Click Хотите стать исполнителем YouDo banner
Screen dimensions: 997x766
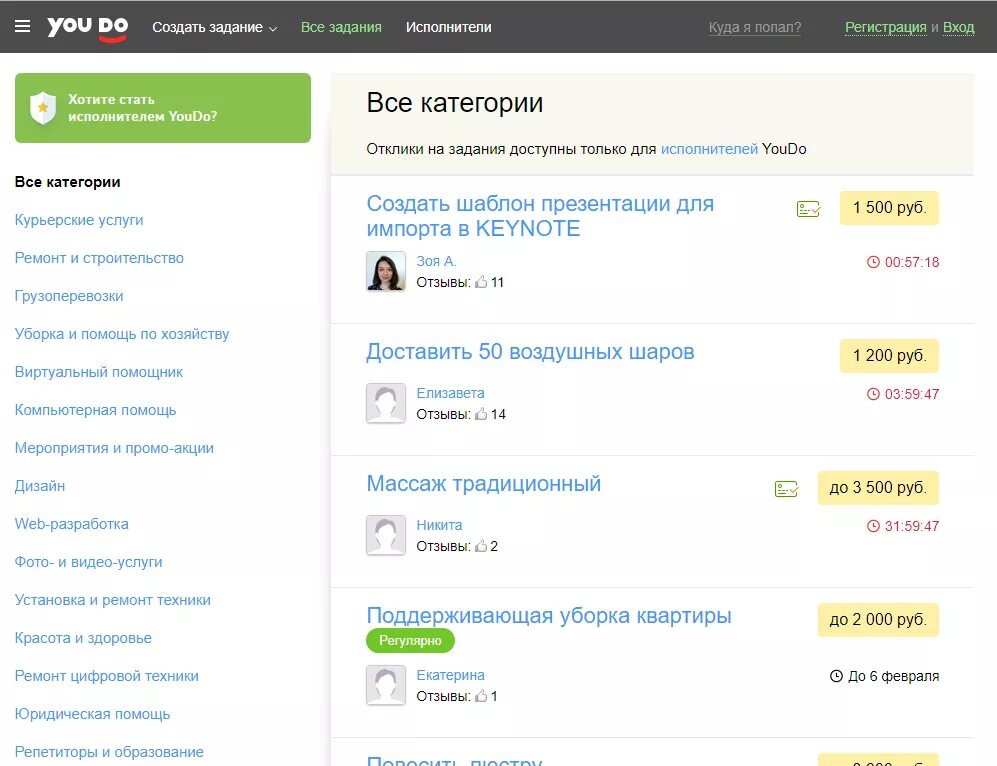point(163,108)
